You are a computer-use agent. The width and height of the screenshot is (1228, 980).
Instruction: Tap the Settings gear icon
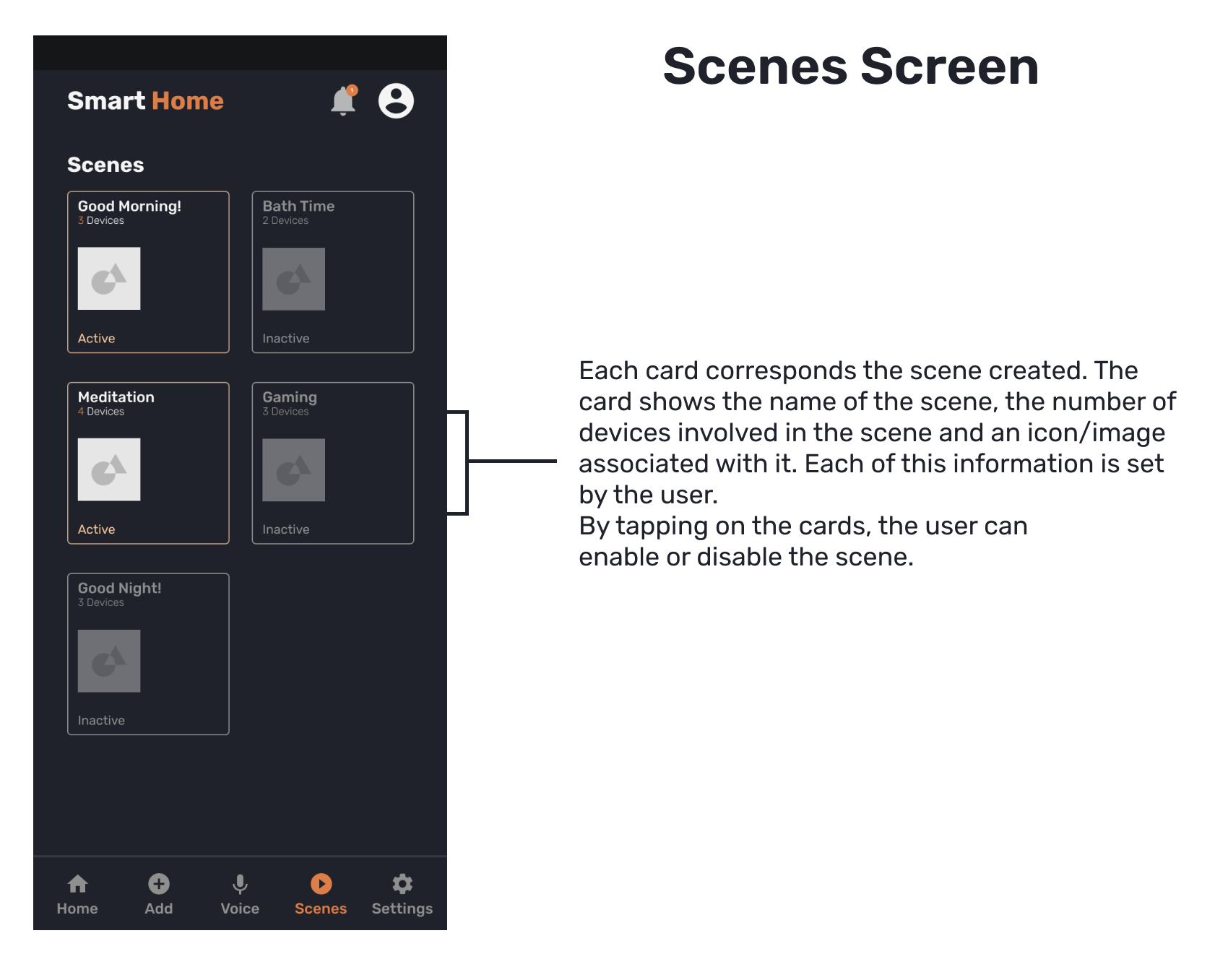(402, 884)
